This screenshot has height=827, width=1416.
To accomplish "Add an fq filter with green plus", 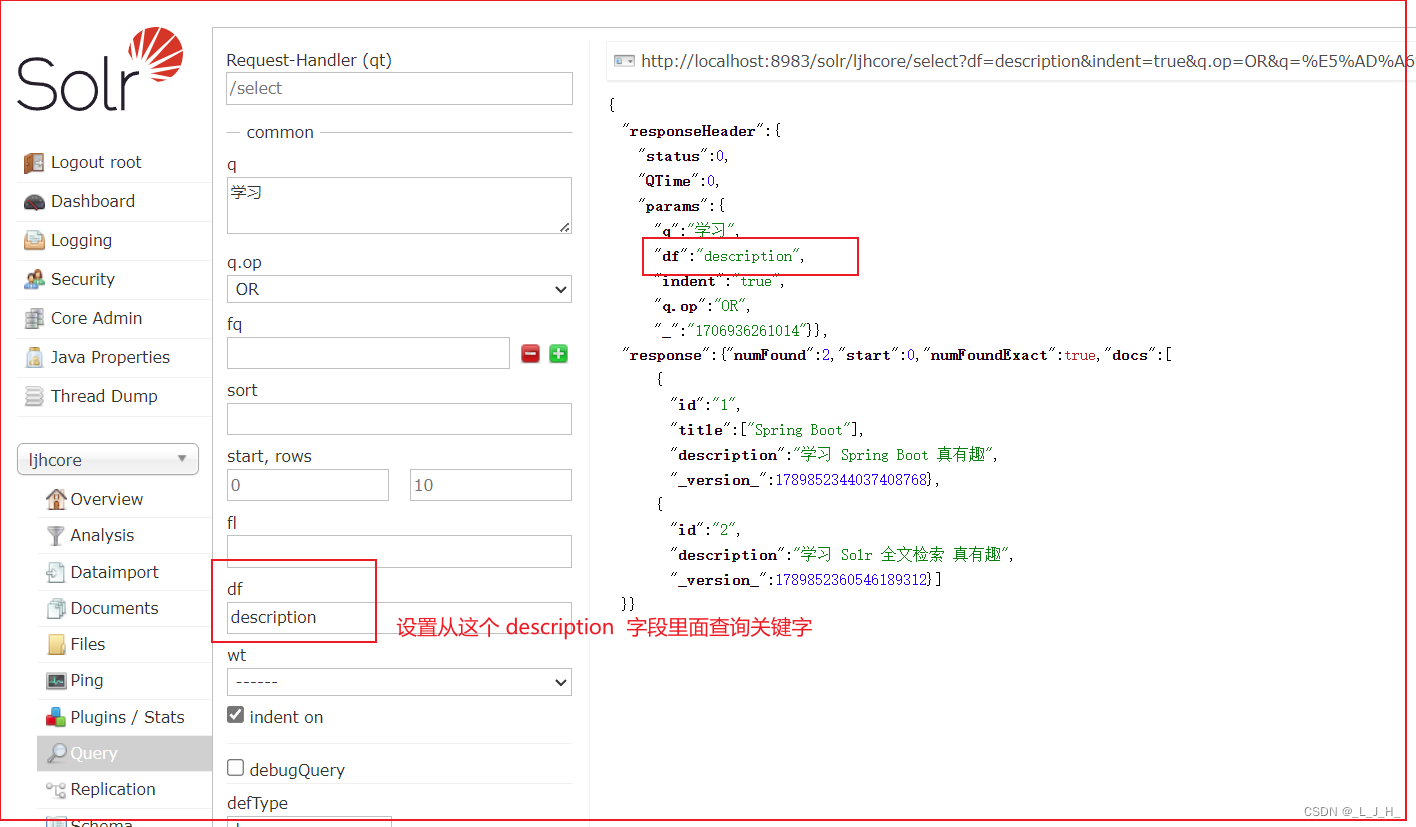I will click(559, 353).
